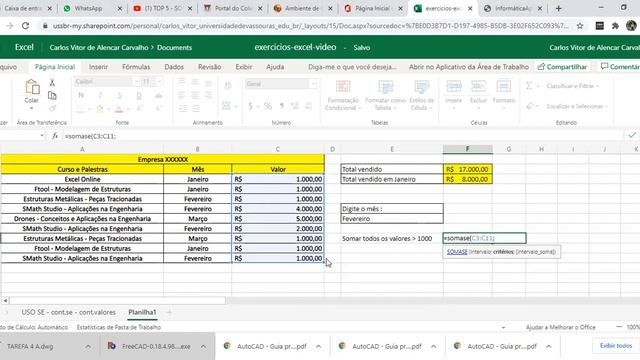Click the formula bar showing =somase(C3:C11;

343,136
